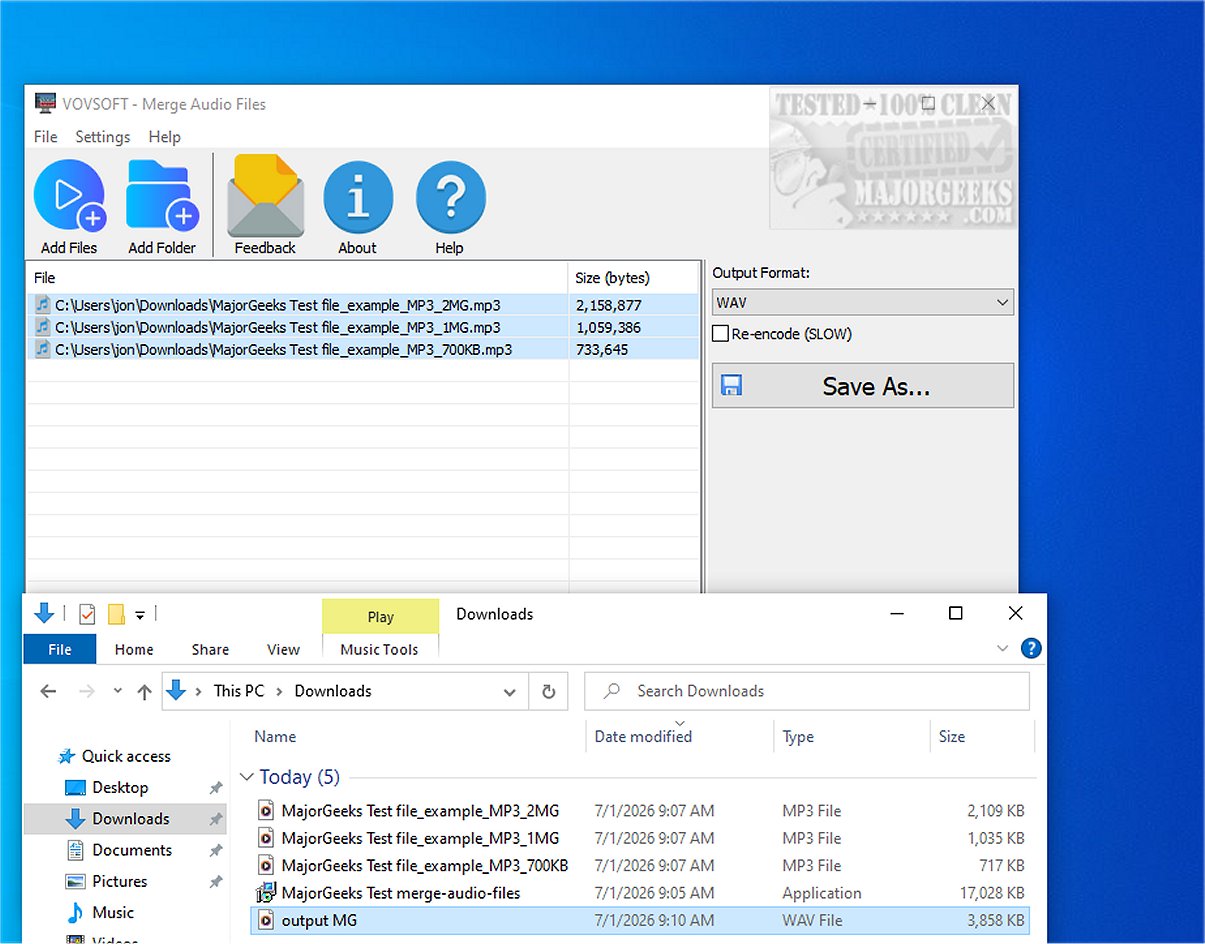
Task: Click the Save As... button
Action: (863, 385)
